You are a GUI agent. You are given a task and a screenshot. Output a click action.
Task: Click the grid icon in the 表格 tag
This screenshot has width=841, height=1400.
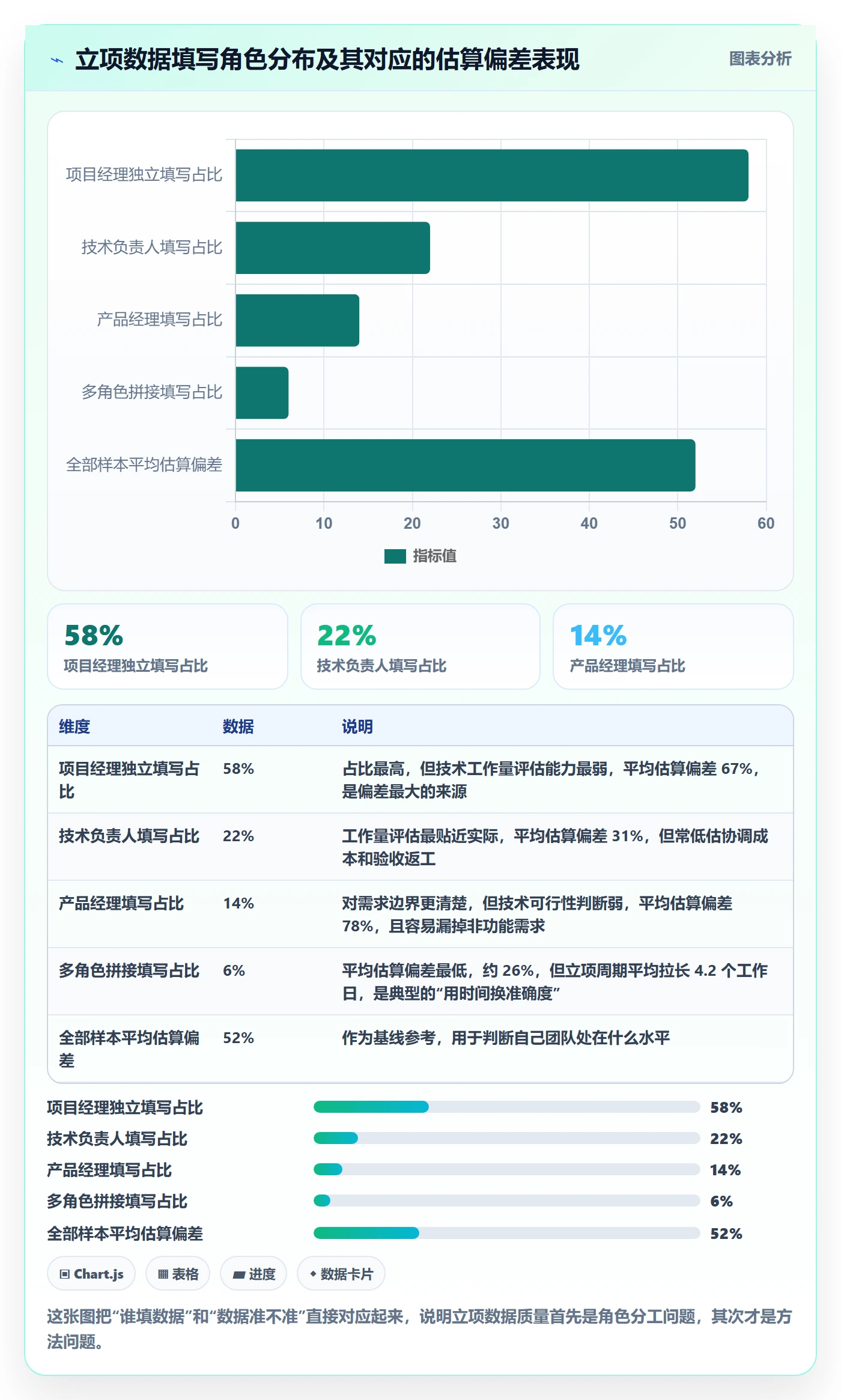(163, 1274)
